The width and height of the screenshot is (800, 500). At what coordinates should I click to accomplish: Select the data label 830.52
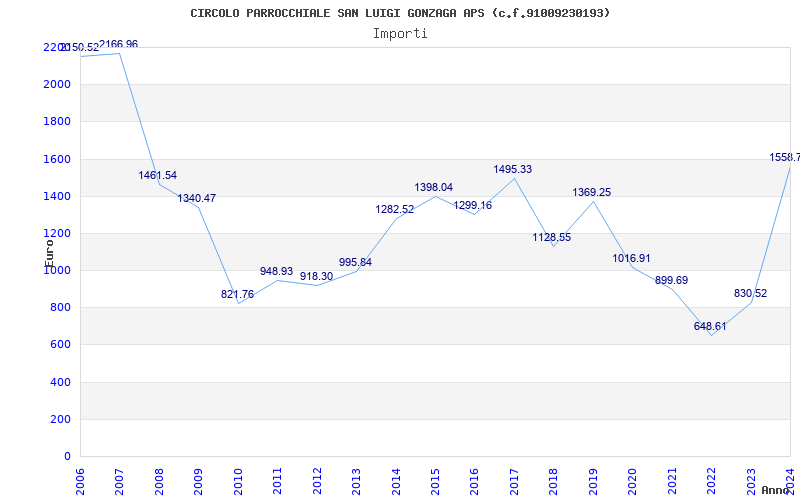(751, 294)
